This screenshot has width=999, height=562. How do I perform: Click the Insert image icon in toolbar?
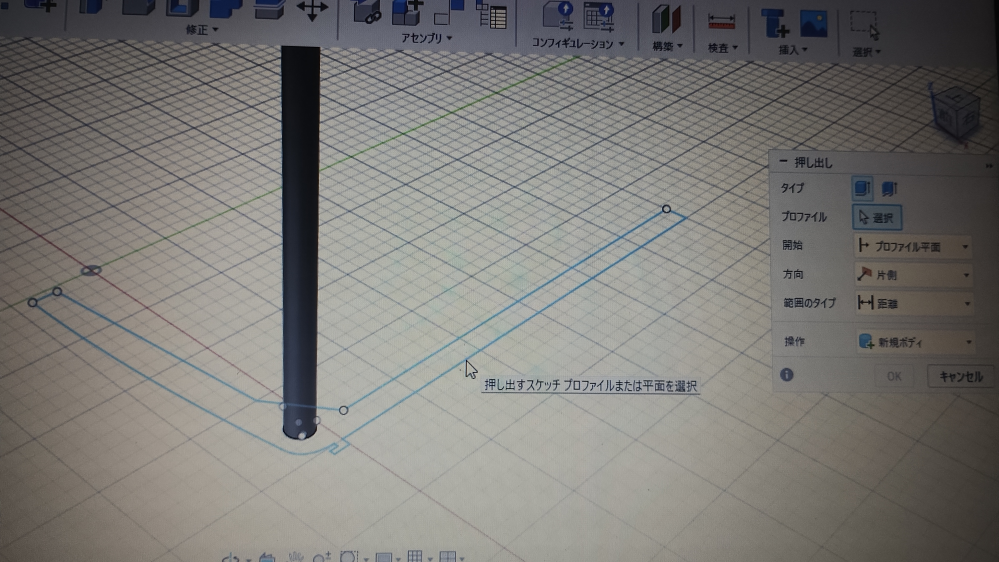[814, 22]
